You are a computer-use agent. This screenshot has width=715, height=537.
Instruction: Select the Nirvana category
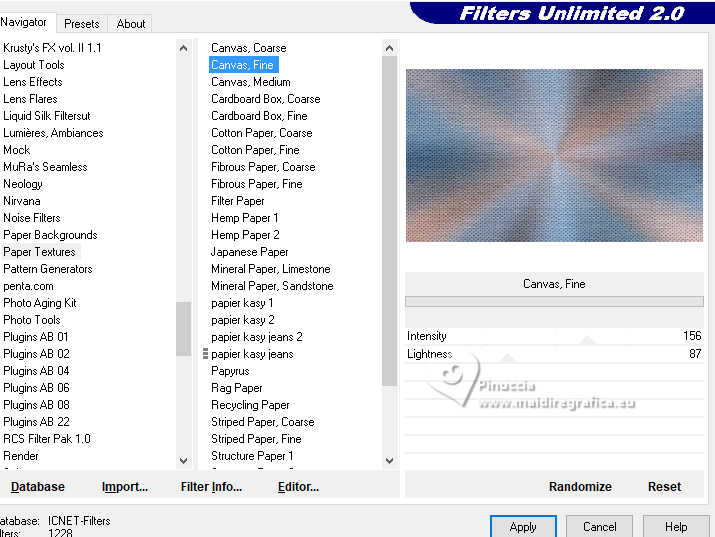(22, 201)
